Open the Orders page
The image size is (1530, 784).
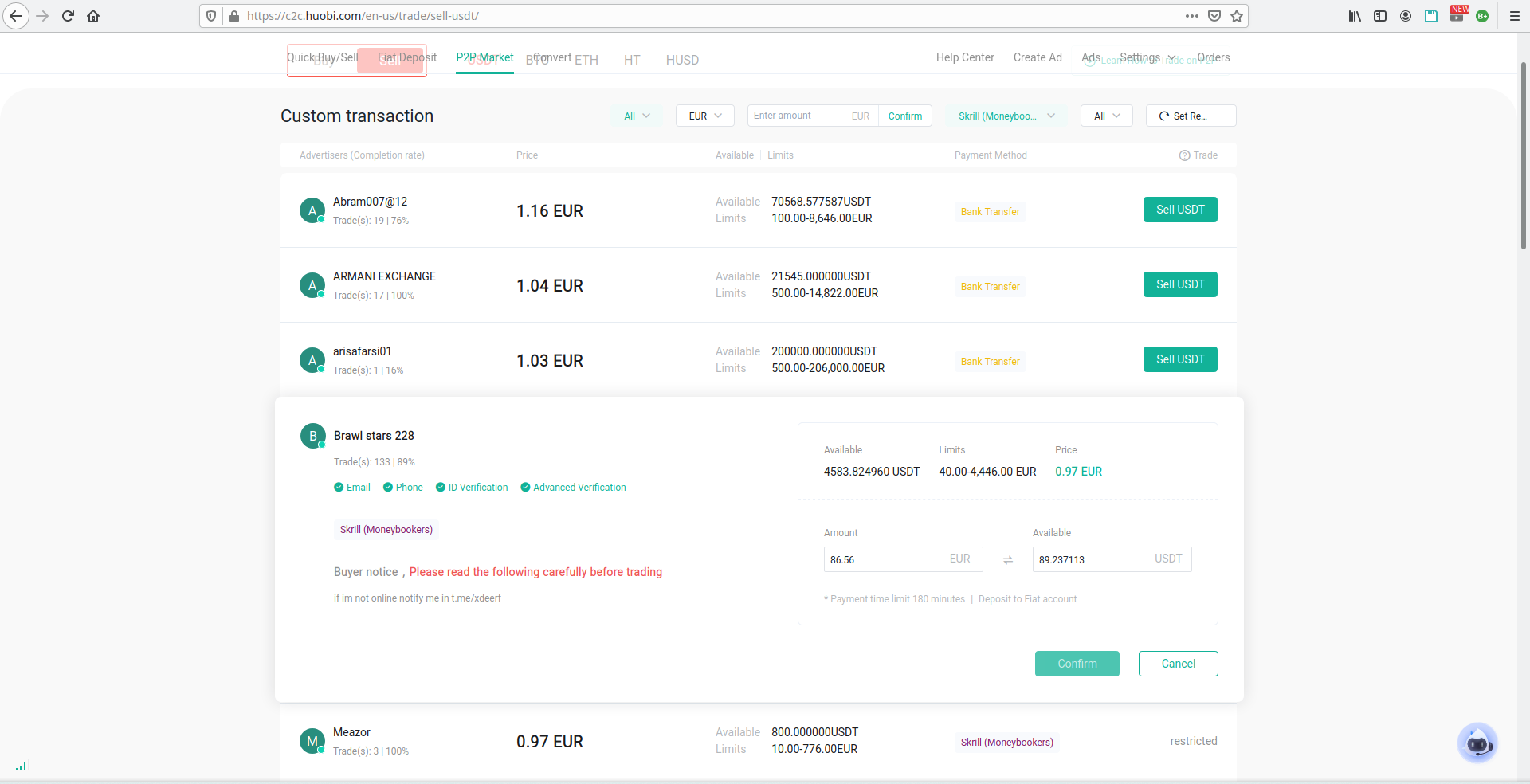coord(1214,57)
